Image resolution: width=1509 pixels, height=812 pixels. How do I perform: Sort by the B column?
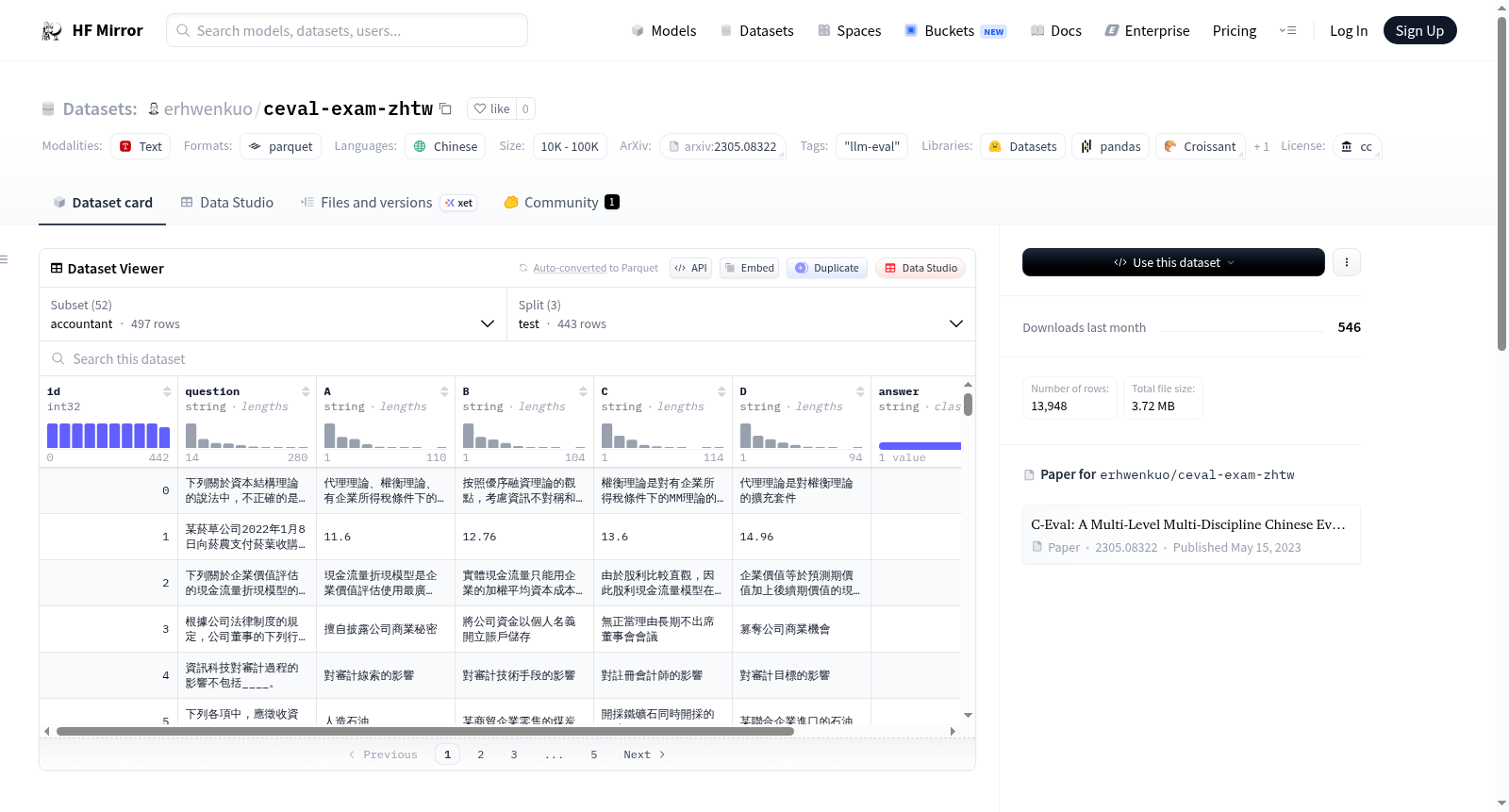tap(583, 391)
